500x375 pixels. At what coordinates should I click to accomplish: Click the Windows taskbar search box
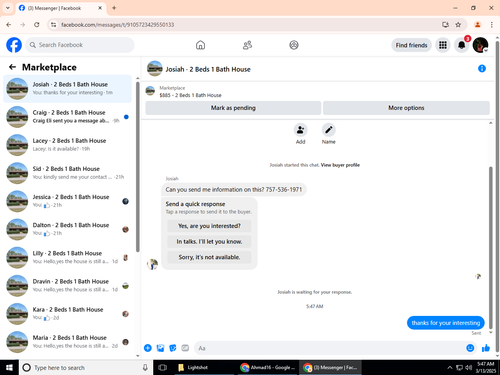click(86, 367)
